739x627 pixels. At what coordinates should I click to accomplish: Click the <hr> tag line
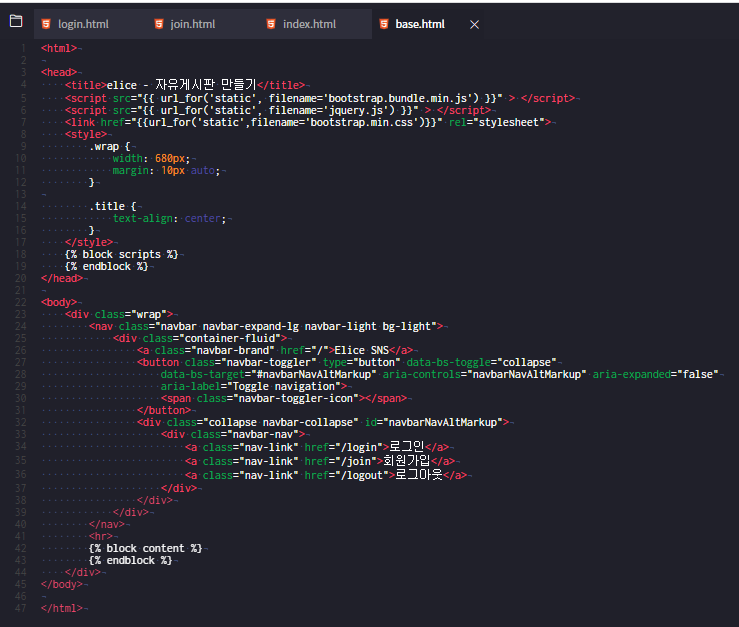(x=101, y=536)
